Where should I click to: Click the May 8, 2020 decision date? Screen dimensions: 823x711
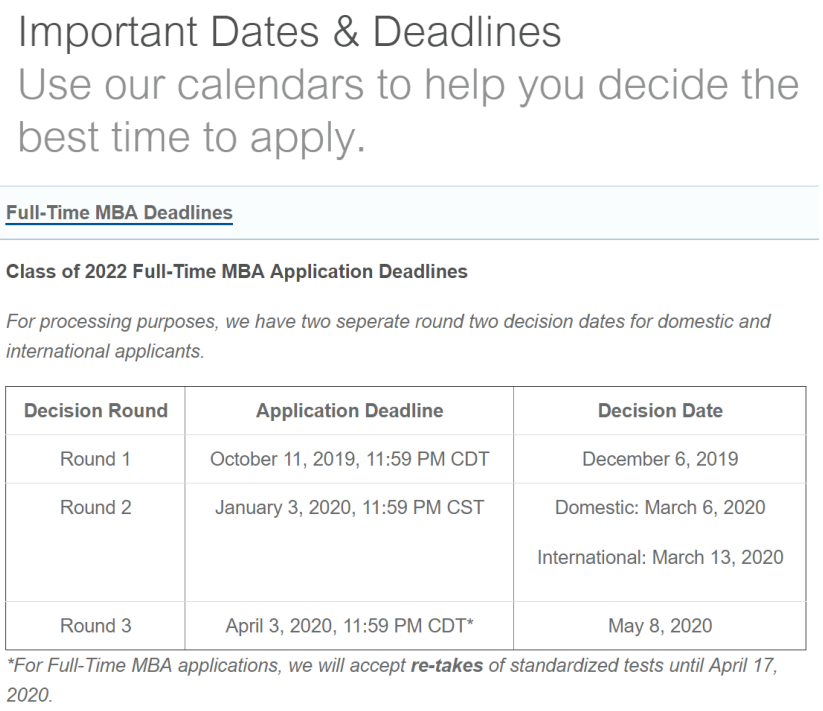(660, 626)
